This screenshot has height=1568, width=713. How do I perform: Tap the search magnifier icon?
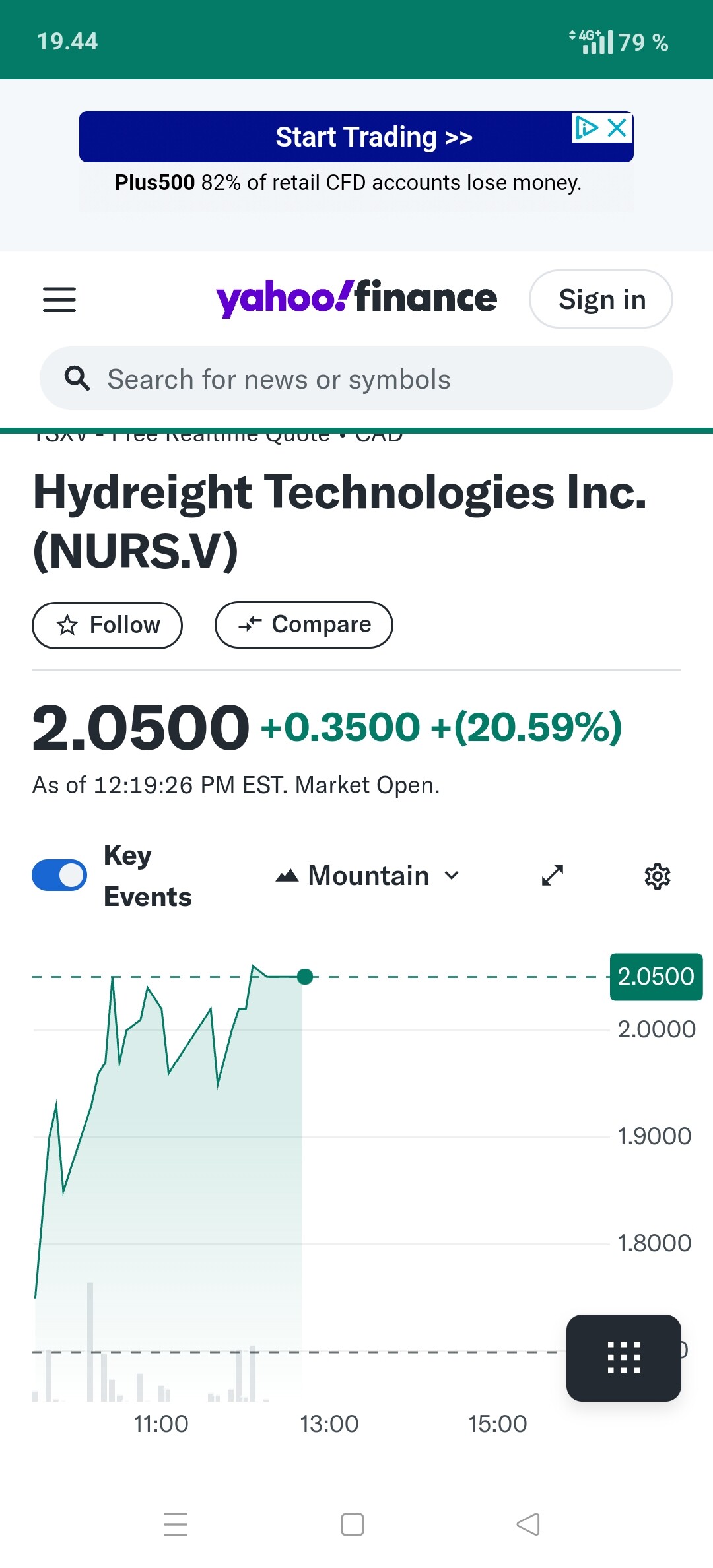click(x=77, y=379)
